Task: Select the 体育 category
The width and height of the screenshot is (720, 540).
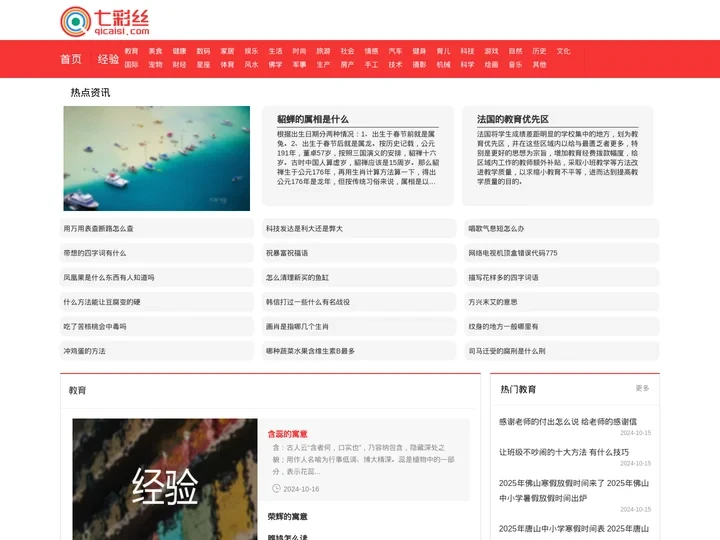Action: tap(227, 65)
